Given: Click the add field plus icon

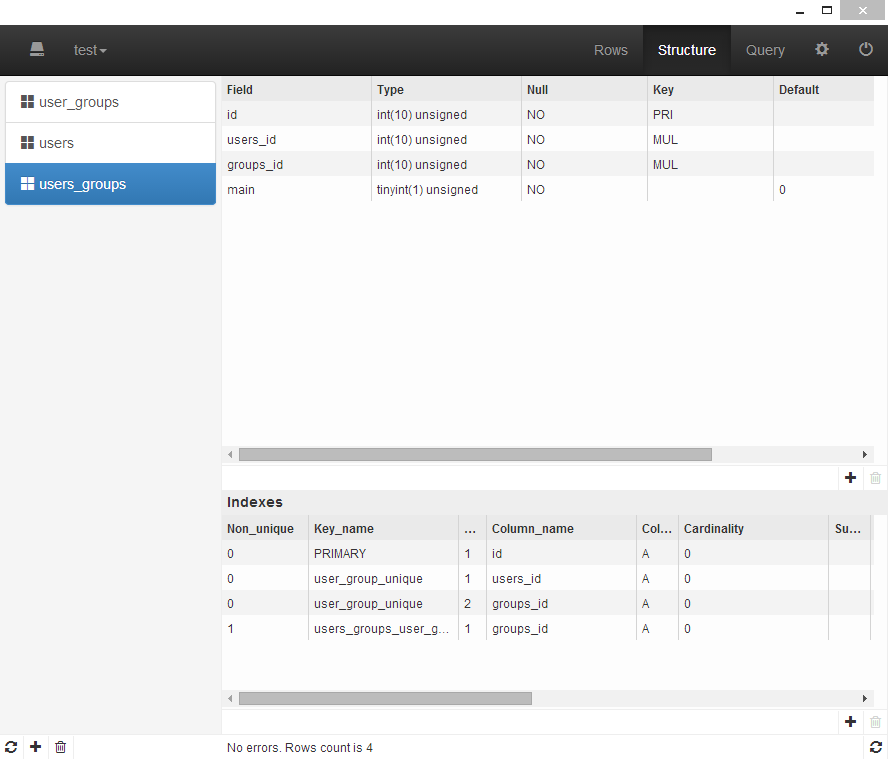Looking at the screenshot, I should pos(851,478).
